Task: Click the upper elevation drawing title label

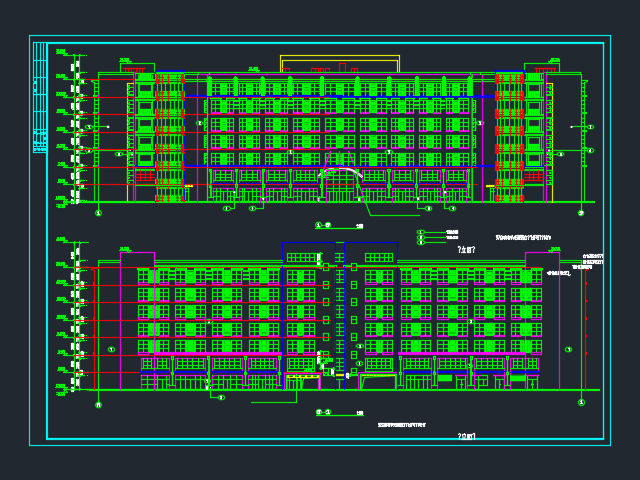Action: (324, 225)
